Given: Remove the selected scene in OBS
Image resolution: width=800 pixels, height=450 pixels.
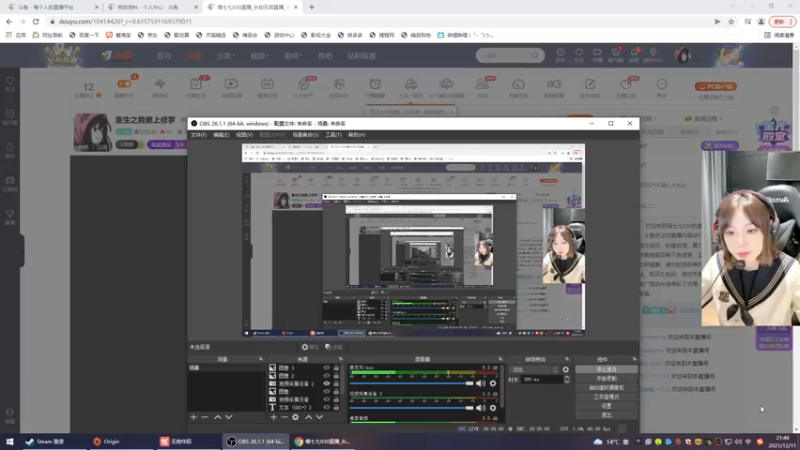Looking at the screenshot, I should 205,417.
